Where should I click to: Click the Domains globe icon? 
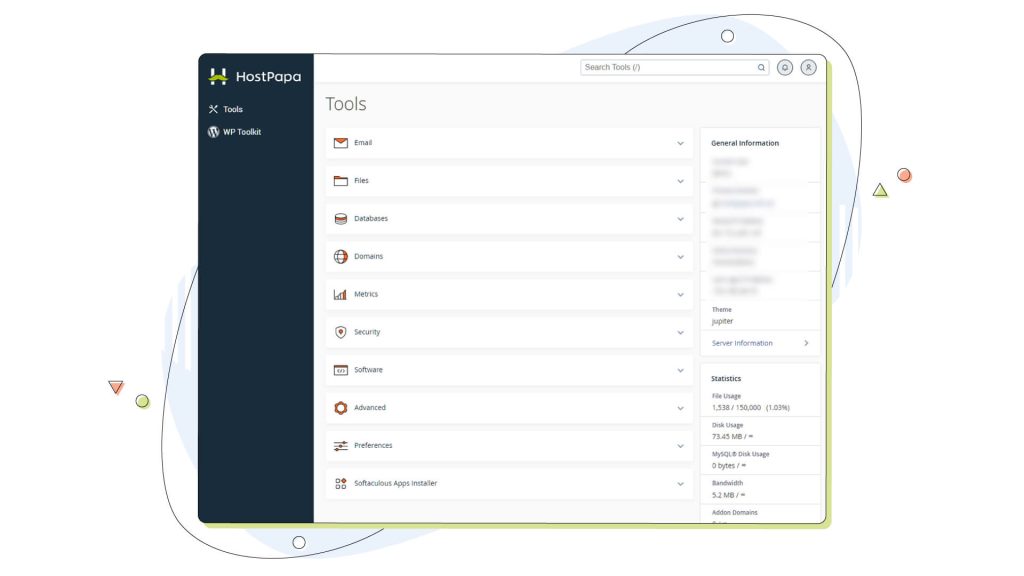point(341,257)
